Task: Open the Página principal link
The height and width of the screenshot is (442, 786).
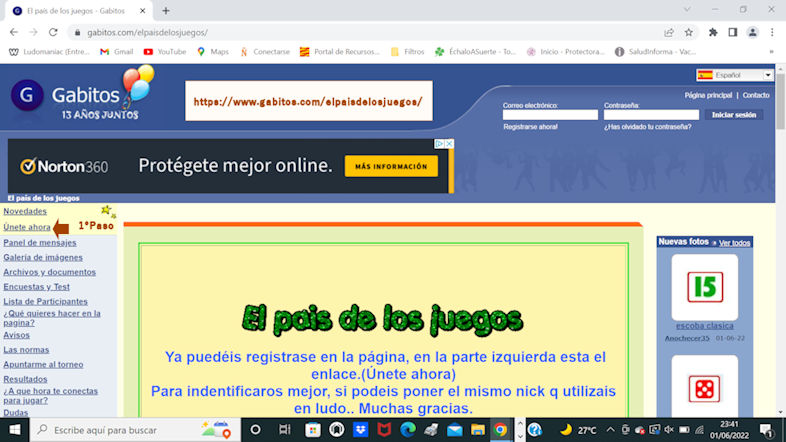Action: [x=708, y=95]
